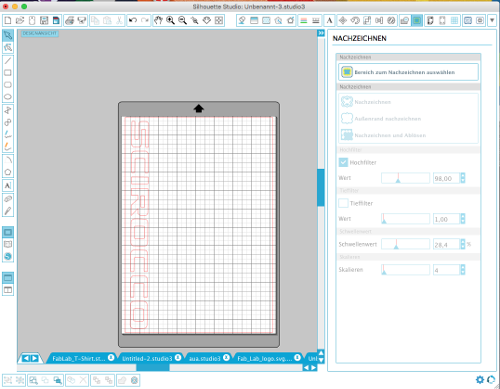Select the Draw a Rectangle tool
The width and height of the screenshot is (500, 389).
click(x=8, y=73)
